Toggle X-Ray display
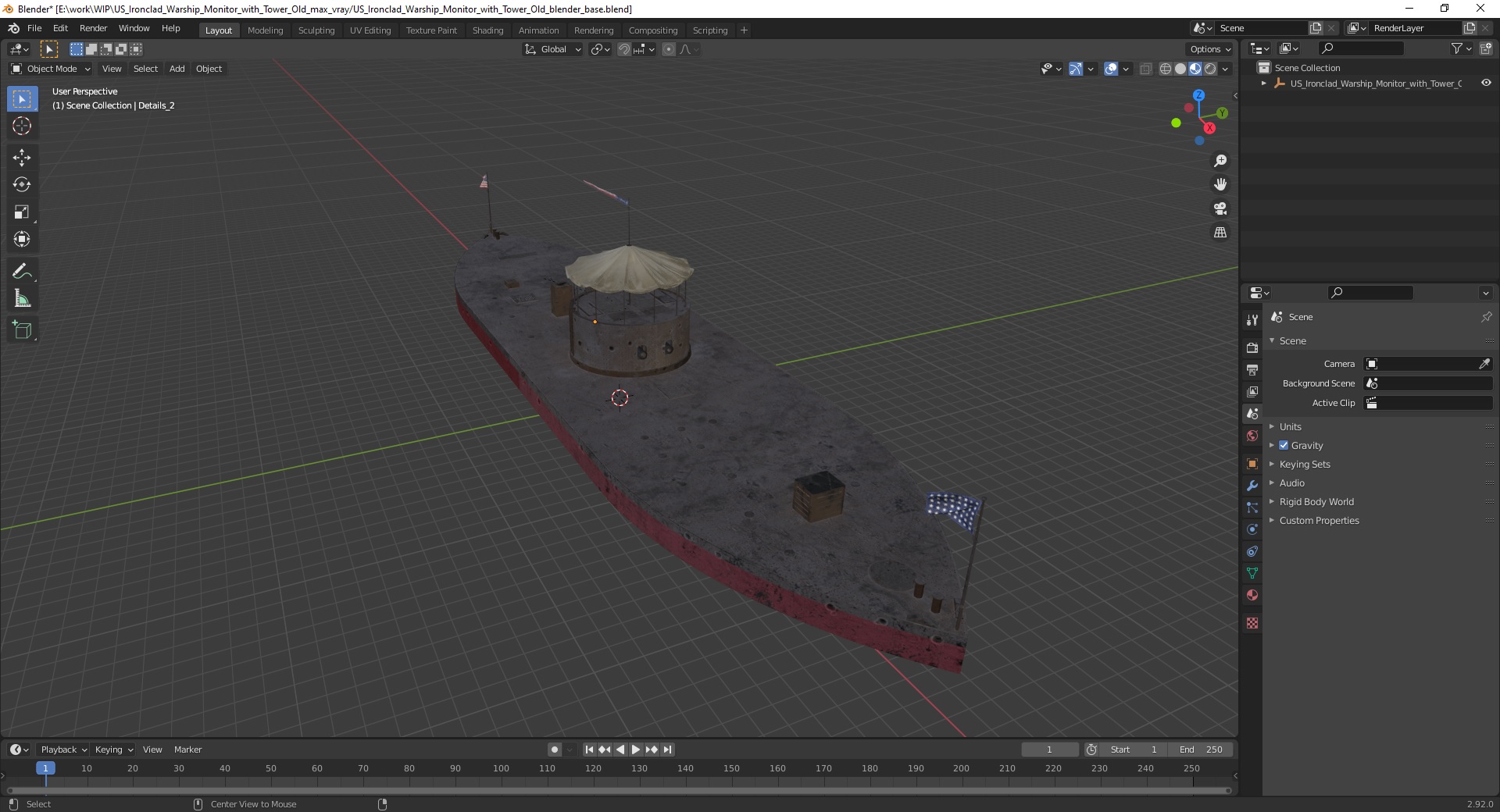The width and height of the screenshot is (1500, 812). [x=1145, y=69]
